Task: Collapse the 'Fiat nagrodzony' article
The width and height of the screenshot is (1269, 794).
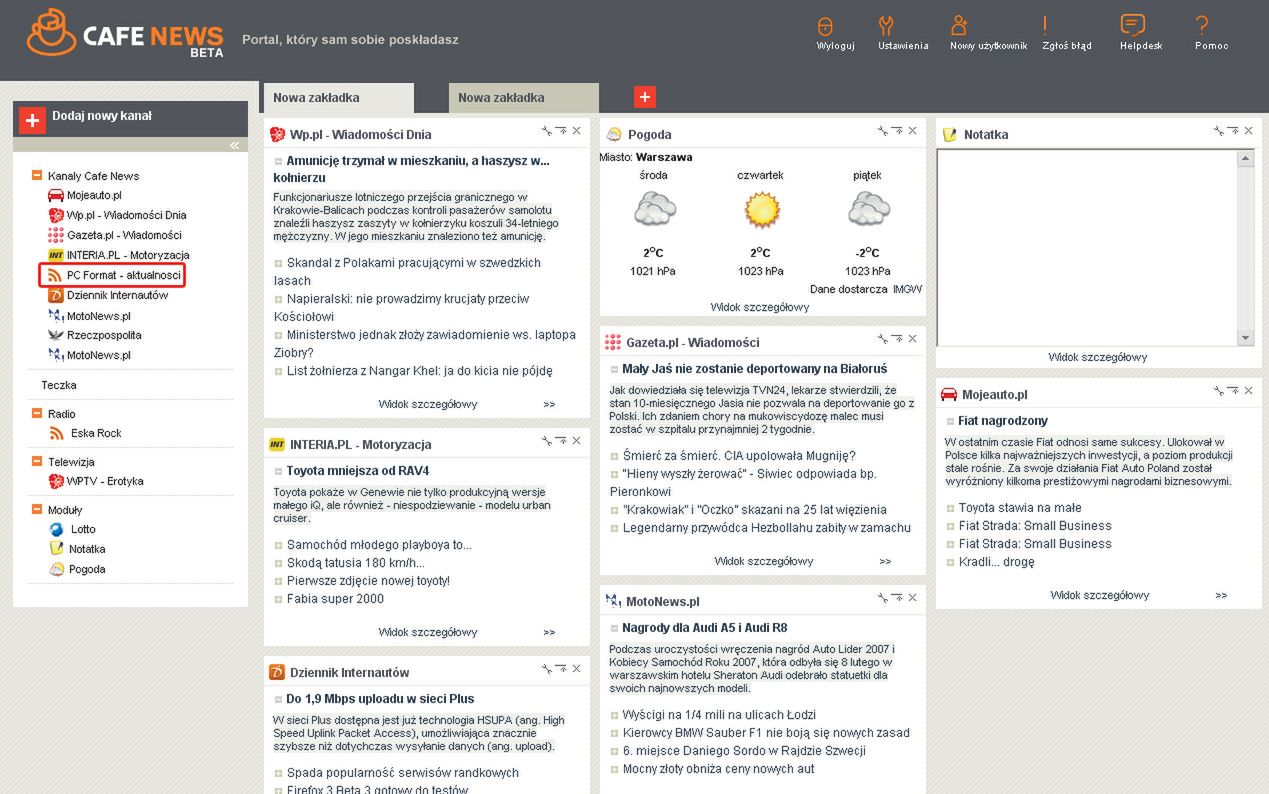Action: [x=951, y=421]
